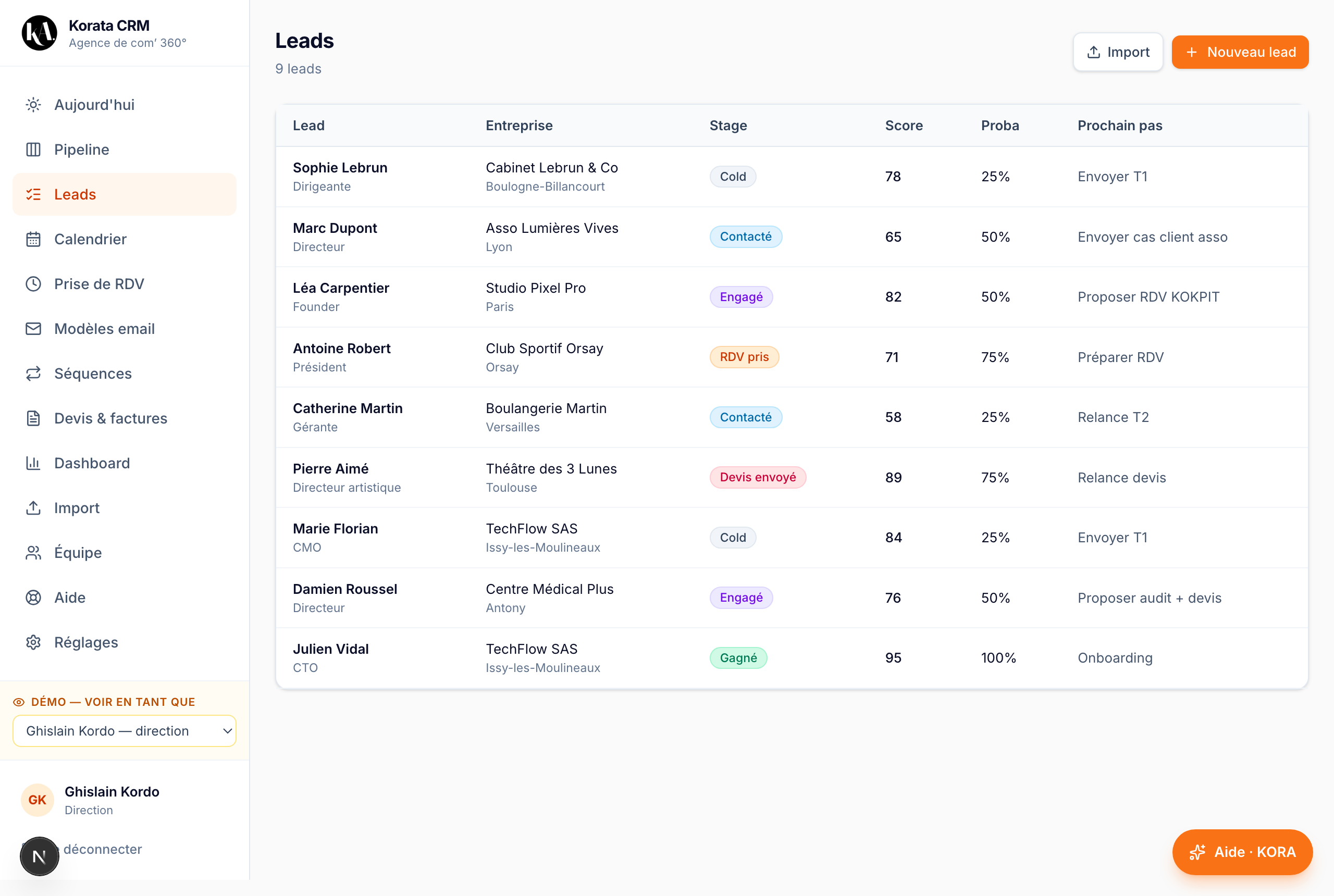
Task: Navigate to Modèles email
Action: pyautogui.click(x=125, y=329)
